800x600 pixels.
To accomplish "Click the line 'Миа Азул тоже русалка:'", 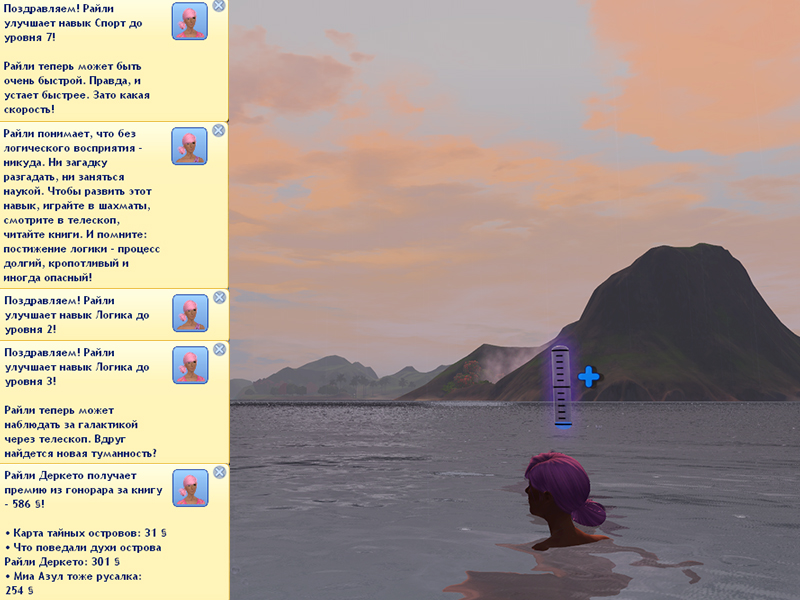I will coord(73,576).
